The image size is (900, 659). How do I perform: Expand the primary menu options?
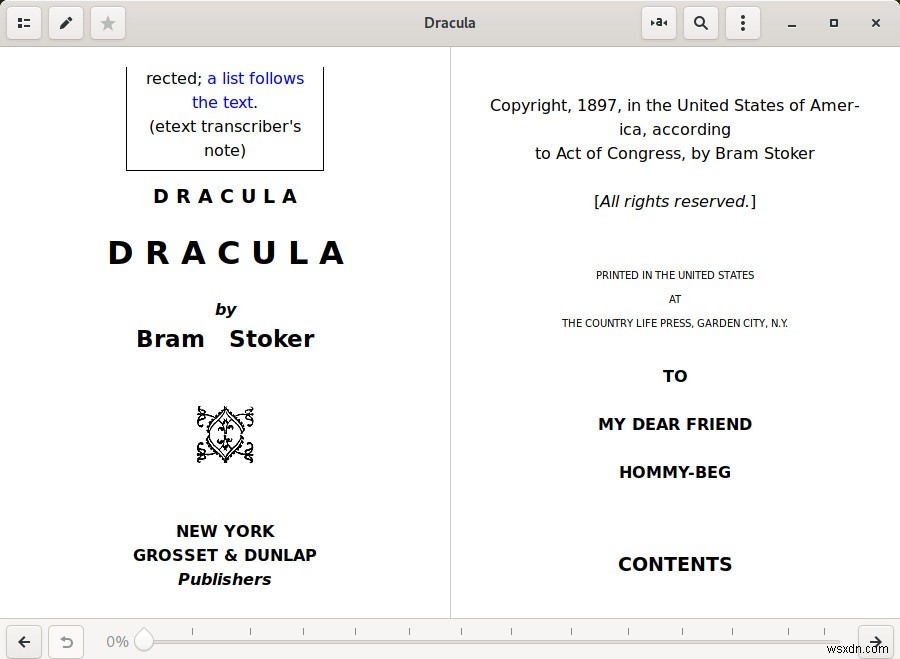742,23
